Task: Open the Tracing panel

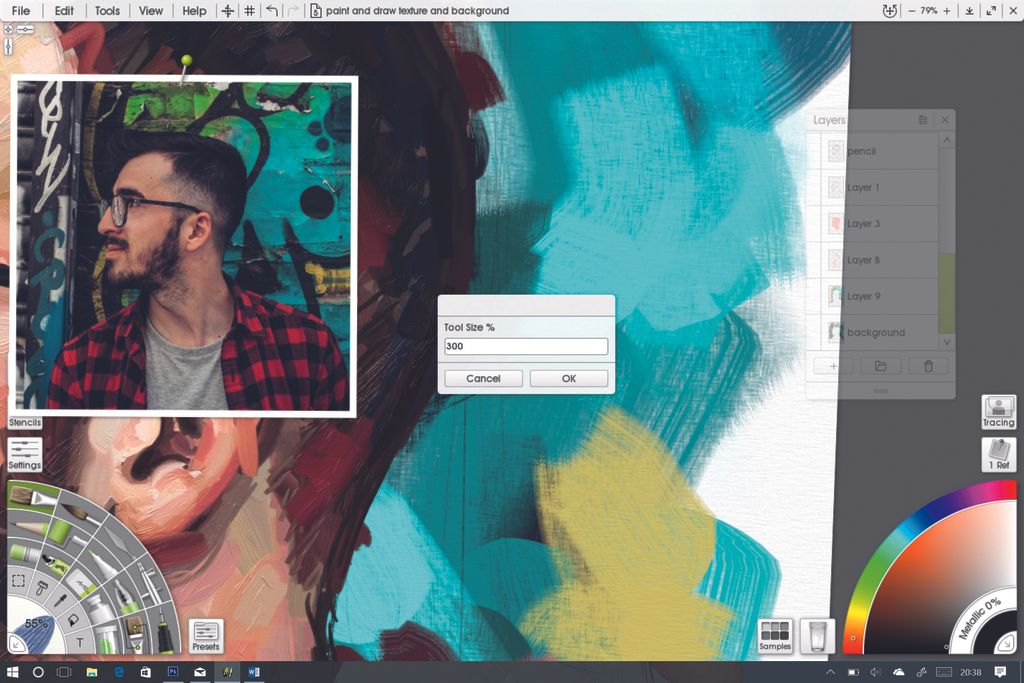Action: [997, 412]
